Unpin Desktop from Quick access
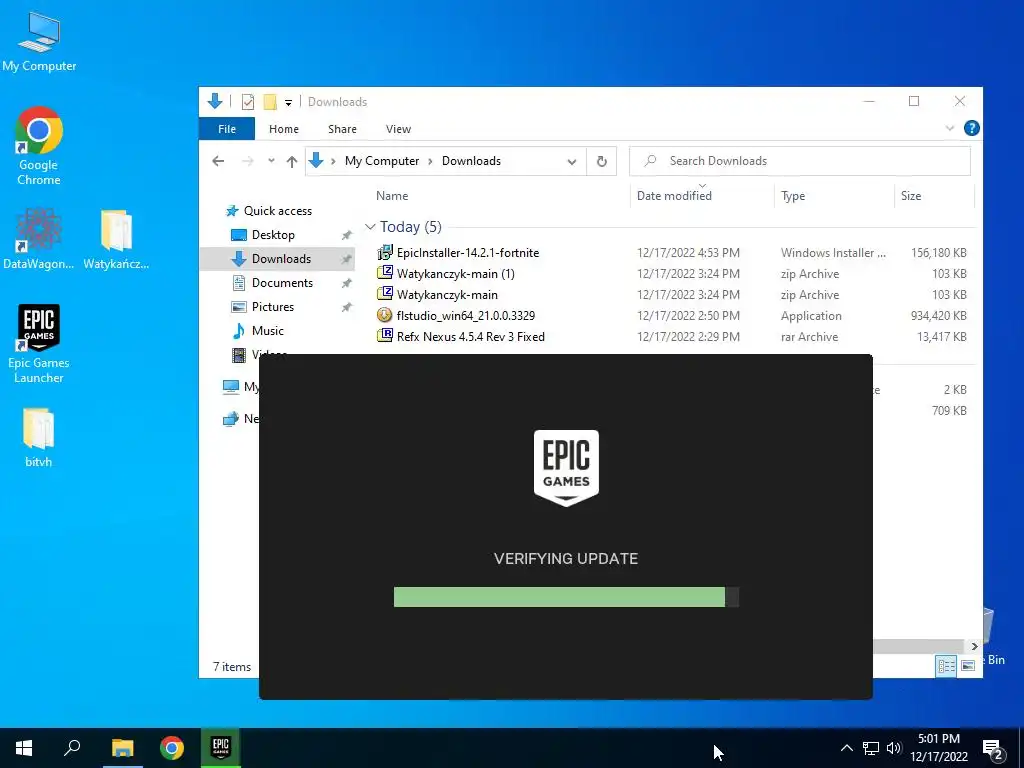1024x768 pixels. pyautogui.click(x=346, y=235)
